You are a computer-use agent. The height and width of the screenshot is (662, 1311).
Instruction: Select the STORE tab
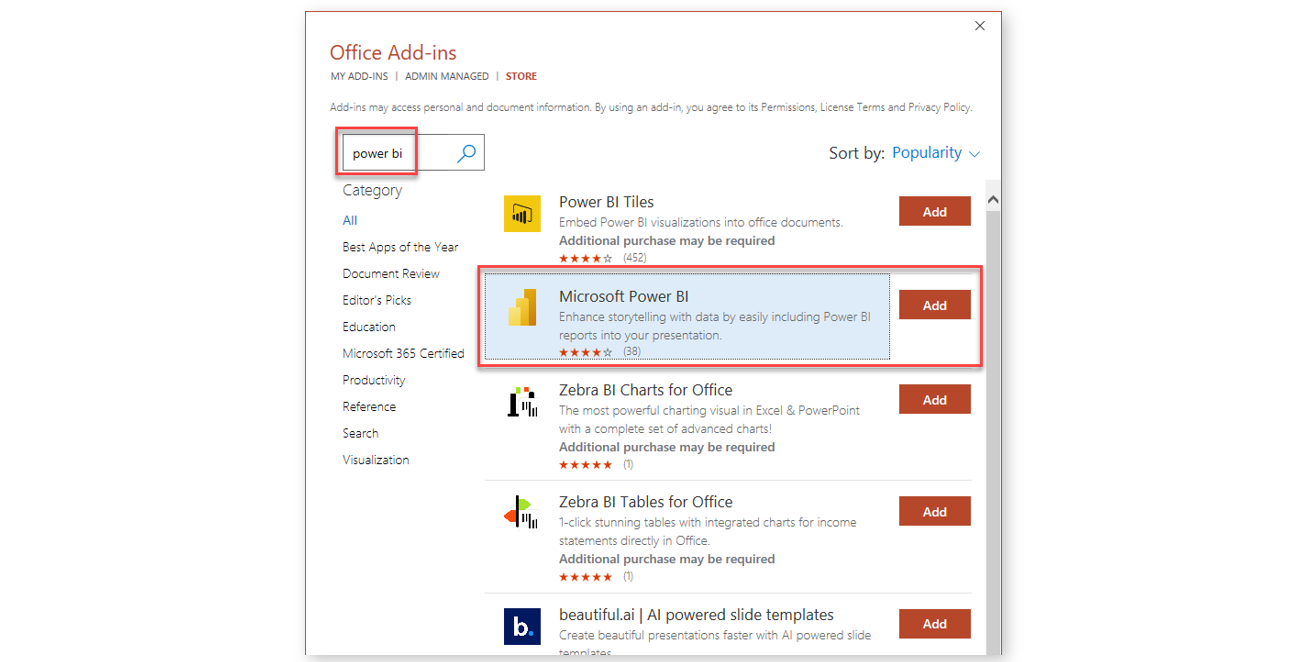tap(521, 76)
